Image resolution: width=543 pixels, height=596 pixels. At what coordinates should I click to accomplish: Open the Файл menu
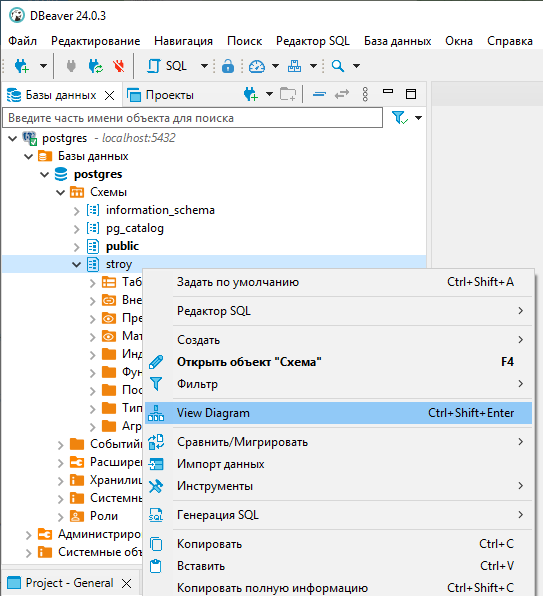click(x=22, y=41)
